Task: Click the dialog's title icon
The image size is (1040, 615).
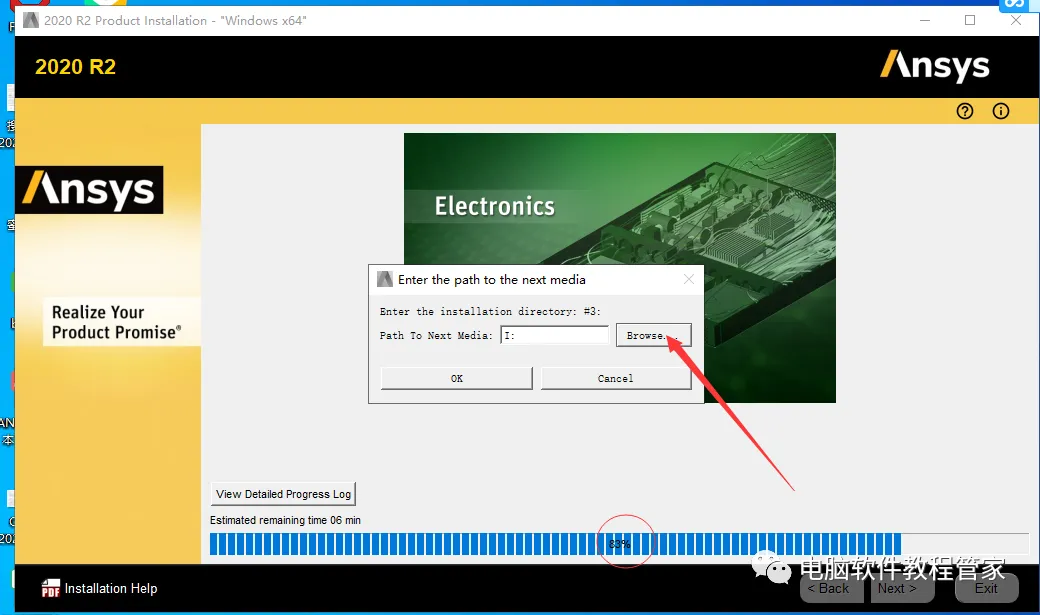Action: (385, 279)
